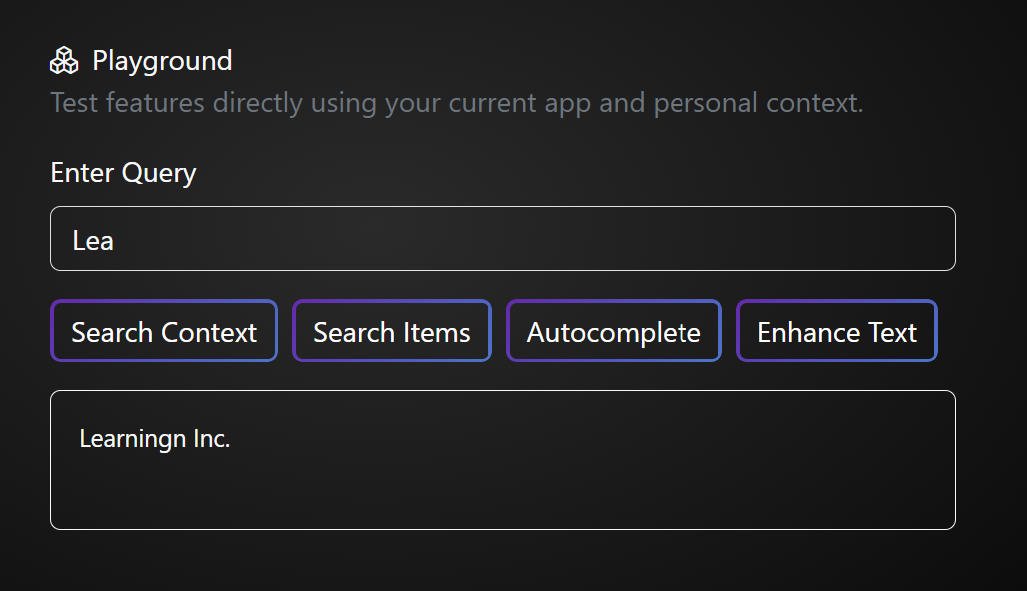
Task: Click 'personal context' in the subtitle
Action: click(x=758, y=103)
